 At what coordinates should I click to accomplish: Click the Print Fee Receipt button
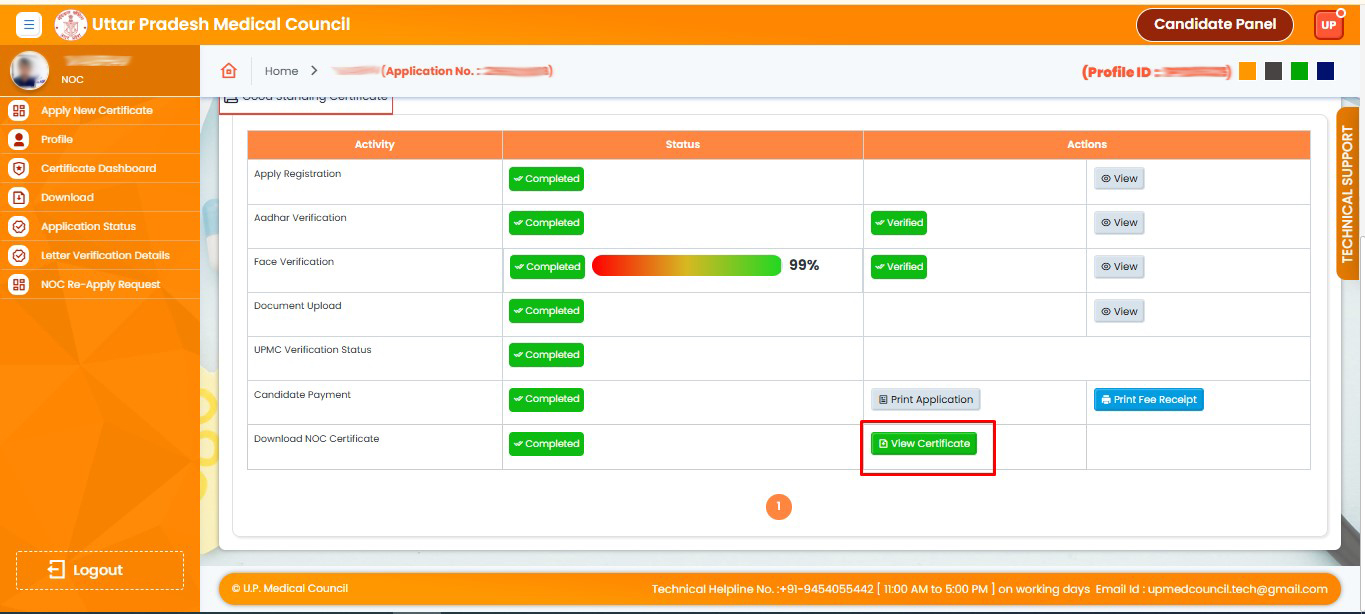[x=1148, y=399]
